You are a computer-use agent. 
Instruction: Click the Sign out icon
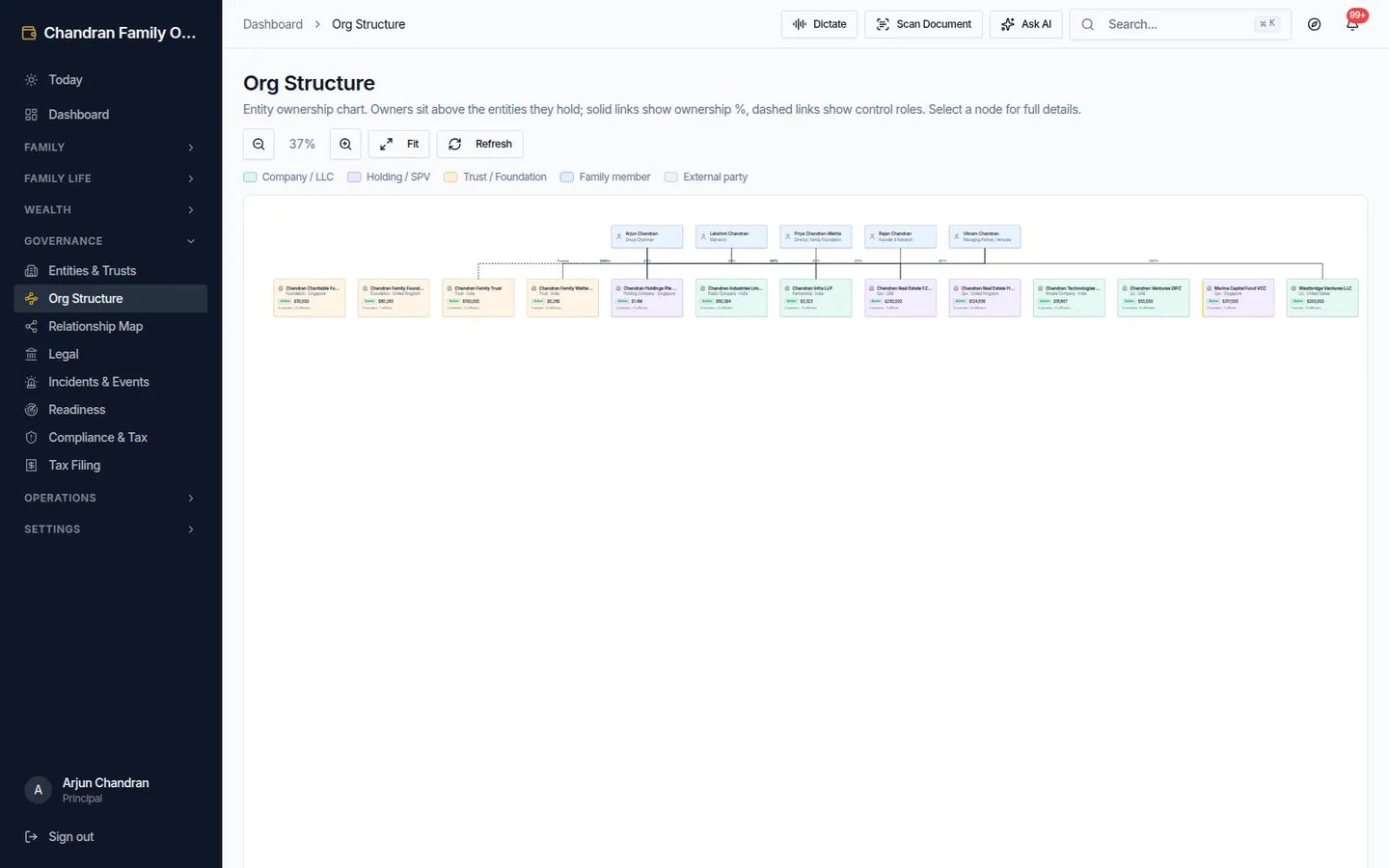pos(32,837)
